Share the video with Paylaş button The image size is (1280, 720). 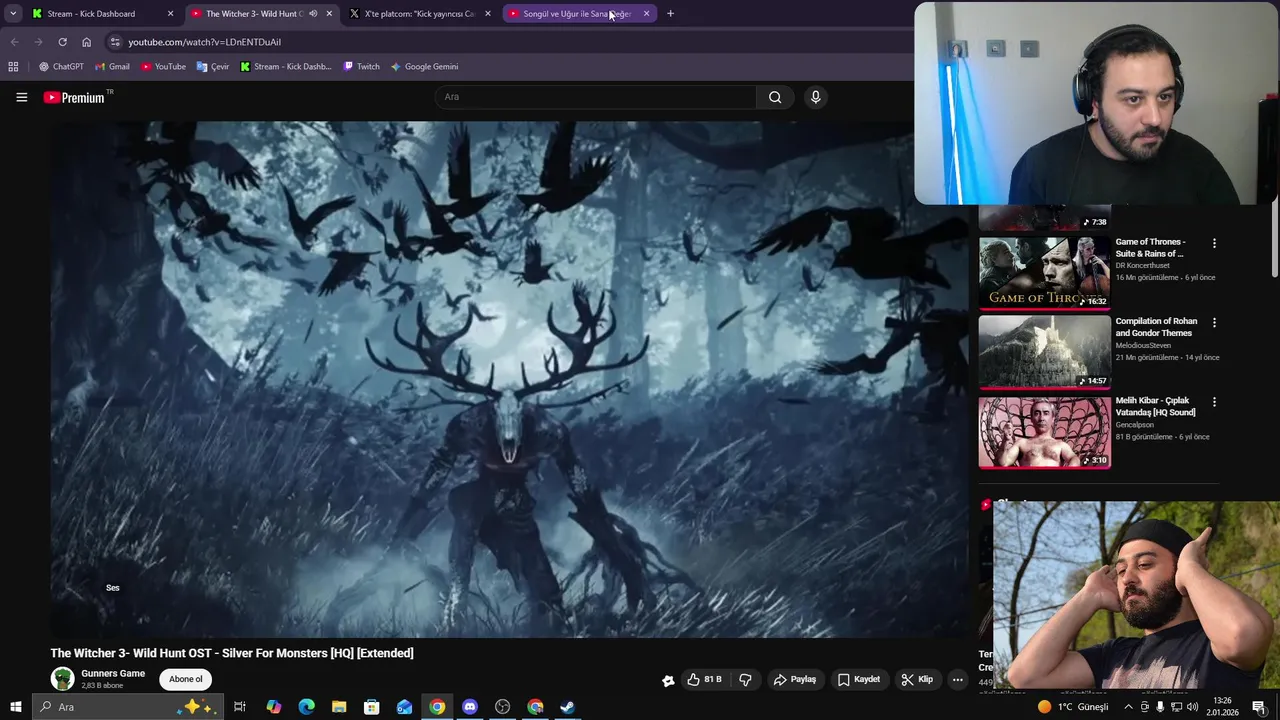tap(795, 680)
